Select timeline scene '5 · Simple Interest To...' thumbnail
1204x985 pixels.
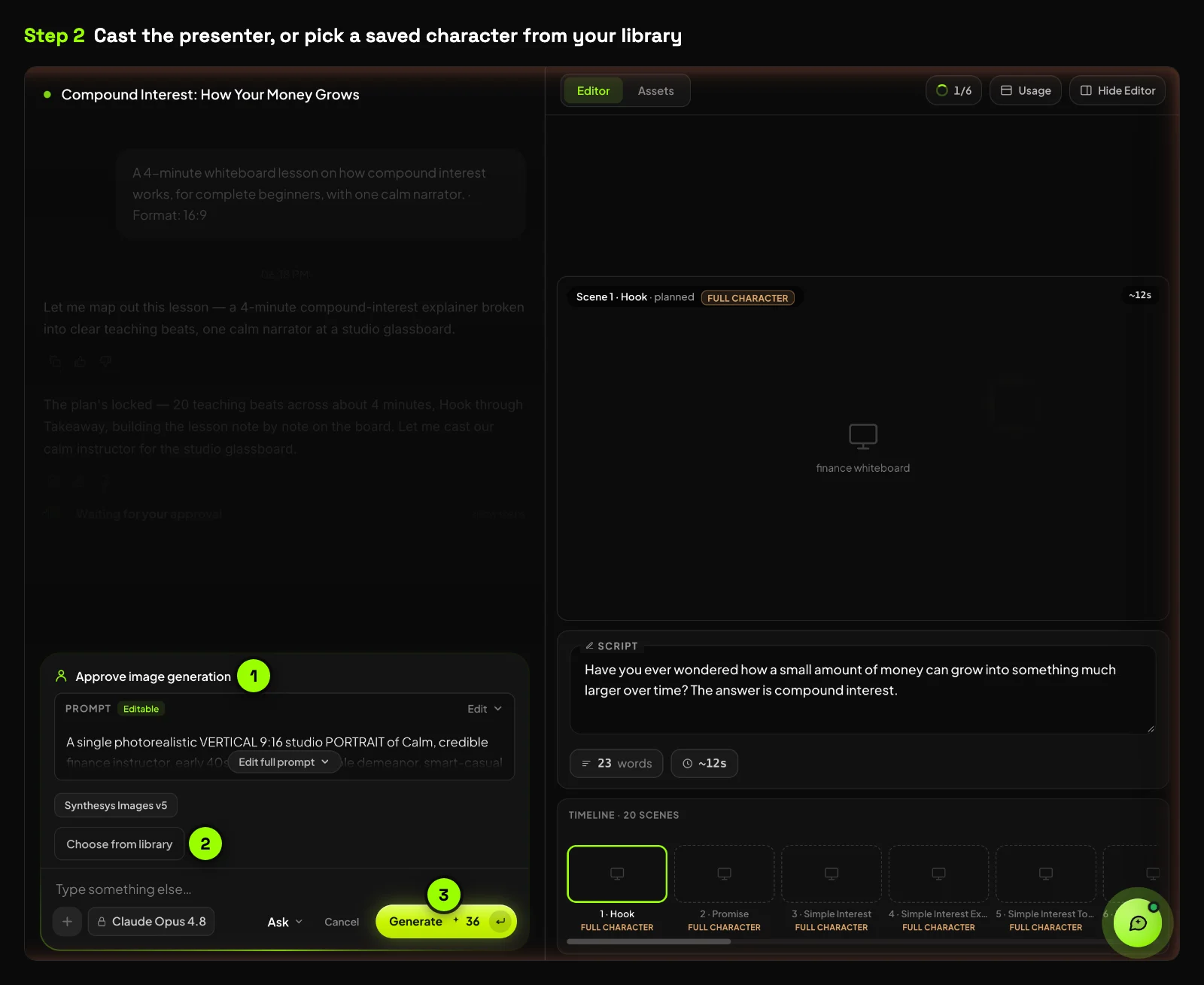[1046, 874]
